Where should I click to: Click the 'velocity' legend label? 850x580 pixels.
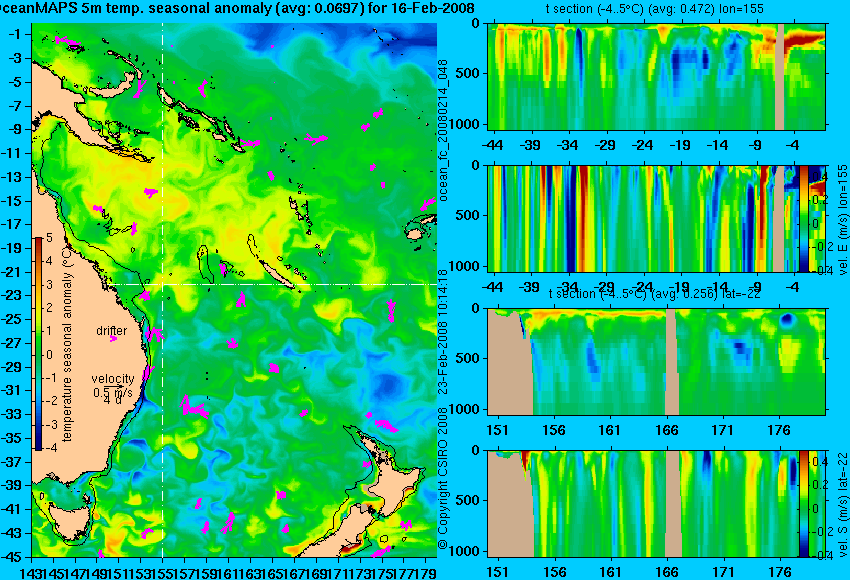click(113, 379)
